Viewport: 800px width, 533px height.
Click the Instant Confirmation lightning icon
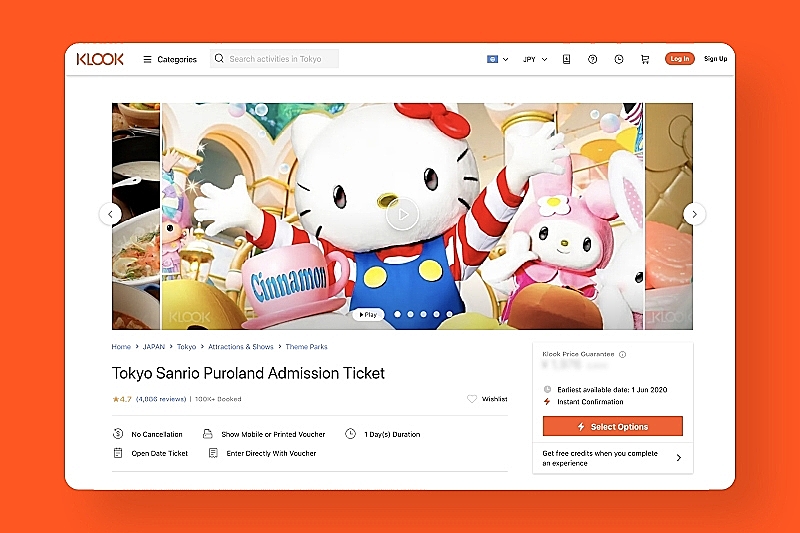[x=547, y=402]
